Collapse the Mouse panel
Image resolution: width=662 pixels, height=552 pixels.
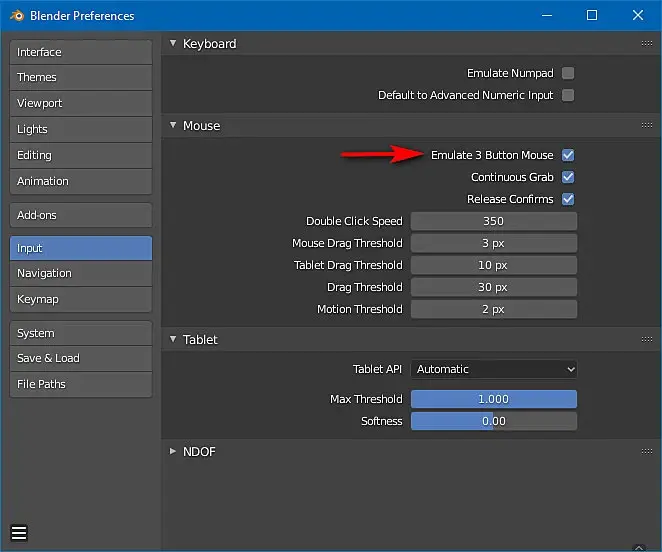[173, 126]
